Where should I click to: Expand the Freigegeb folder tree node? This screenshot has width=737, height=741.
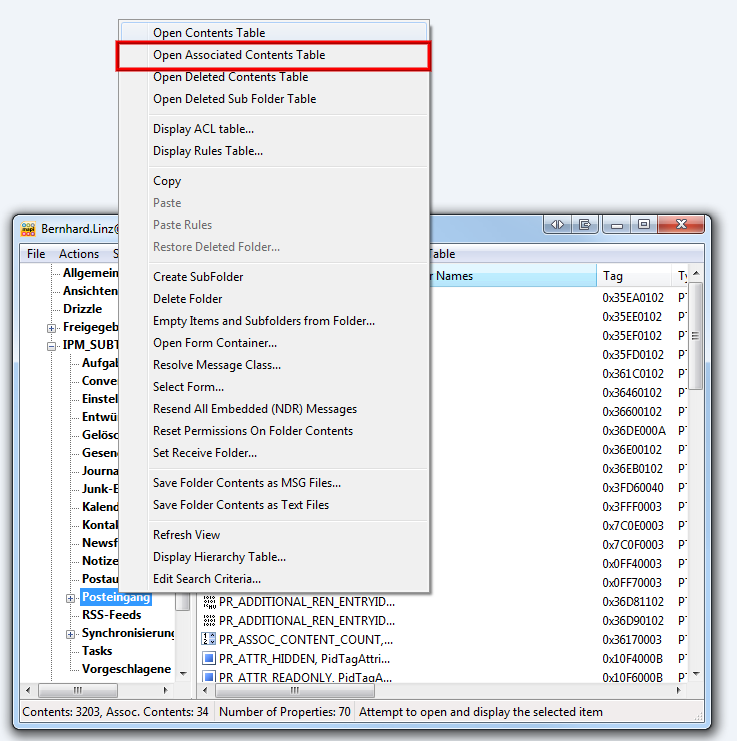[x=51, y=328]
